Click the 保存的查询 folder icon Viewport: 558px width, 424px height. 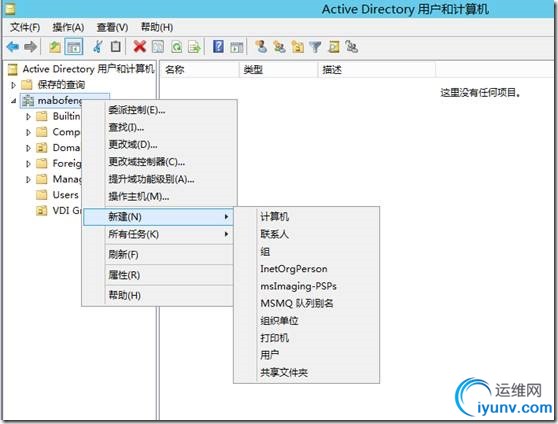coord(27,85)
